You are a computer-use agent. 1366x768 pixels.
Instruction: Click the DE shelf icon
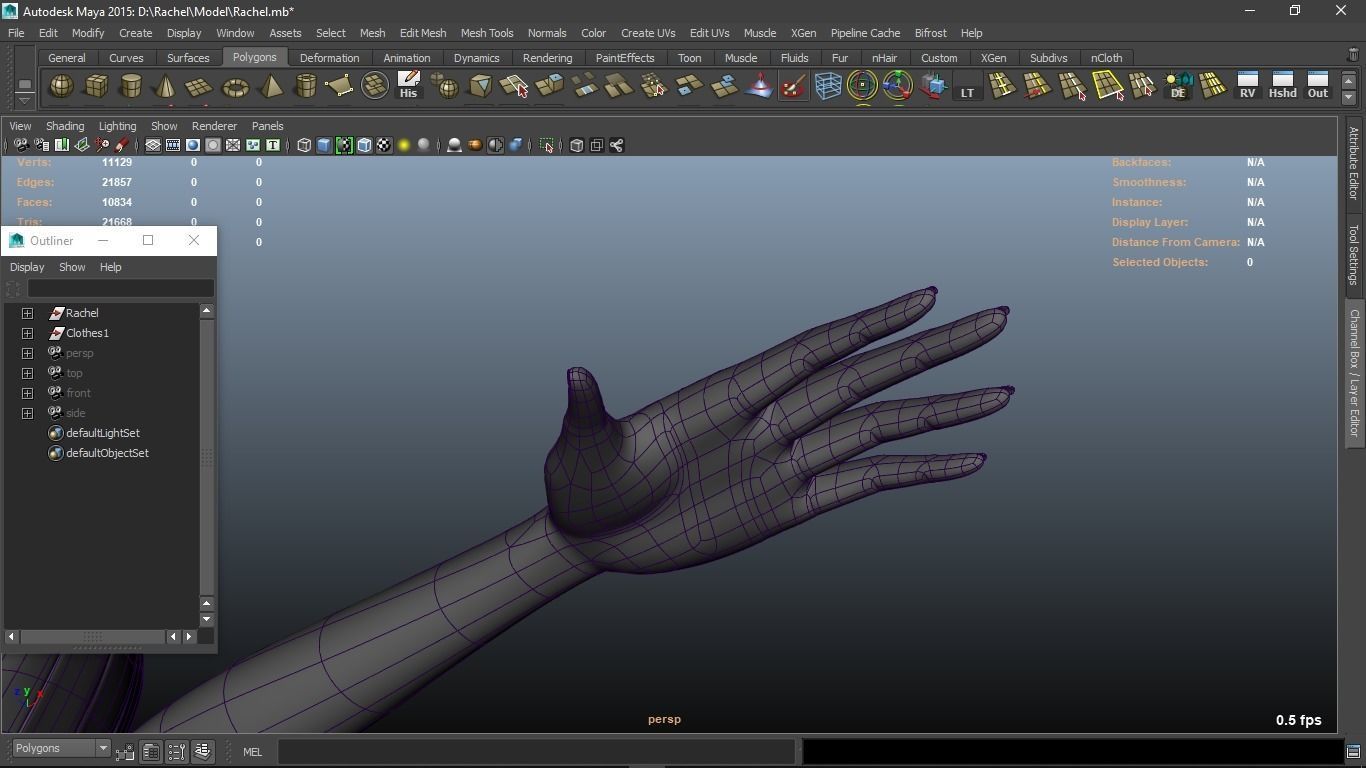pos(1178,86)
